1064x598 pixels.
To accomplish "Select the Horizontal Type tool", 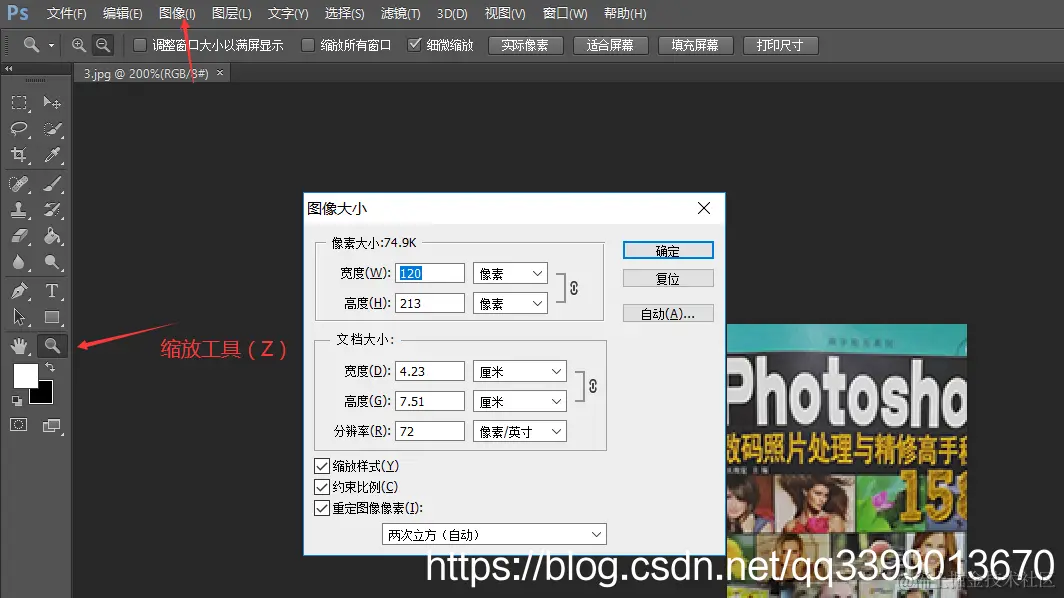I will coord(52,289).
